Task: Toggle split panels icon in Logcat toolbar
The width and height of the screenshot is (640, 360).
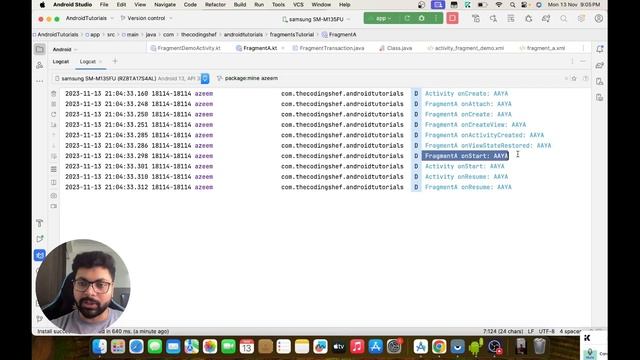Action: pos(53,182)
